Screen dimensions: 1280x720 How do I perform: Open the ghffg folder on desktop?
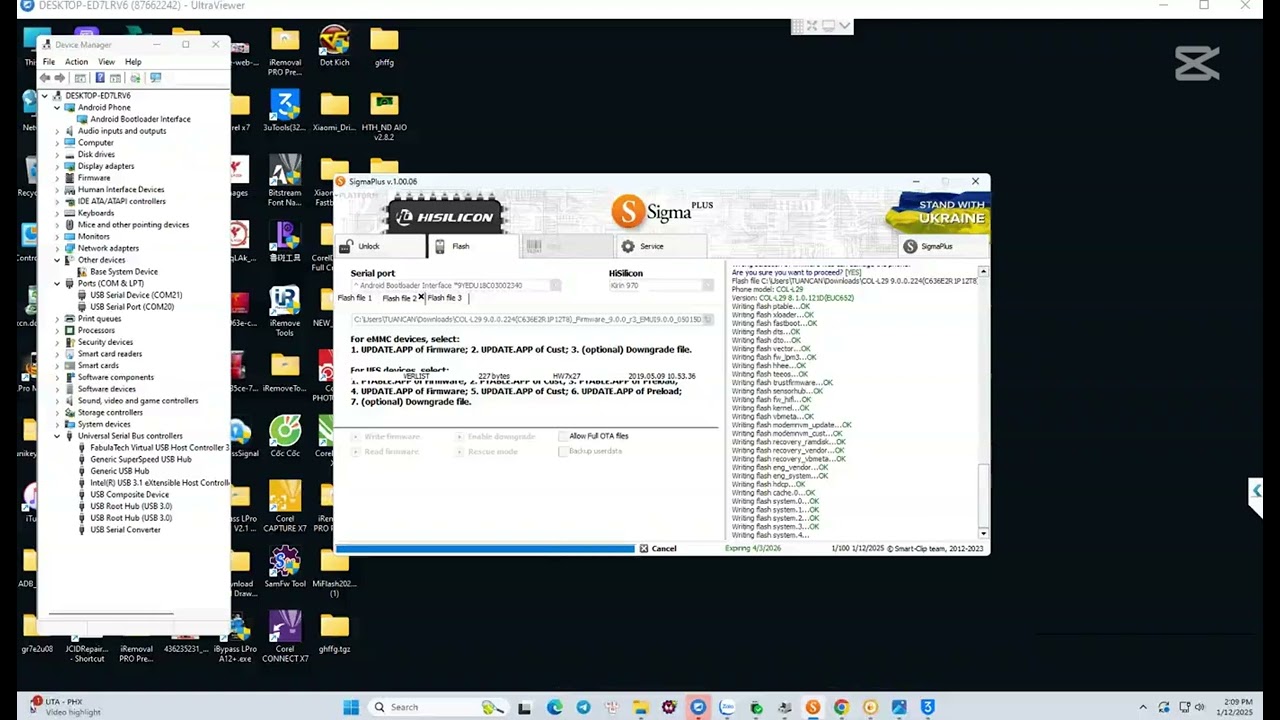tap(384, 47)
